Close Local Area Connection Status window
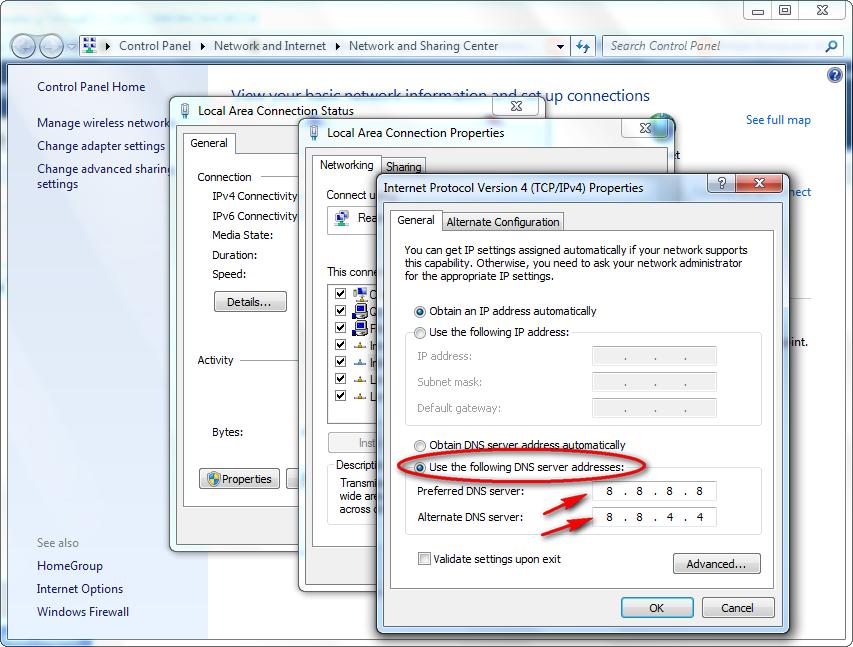 [516, 106]
